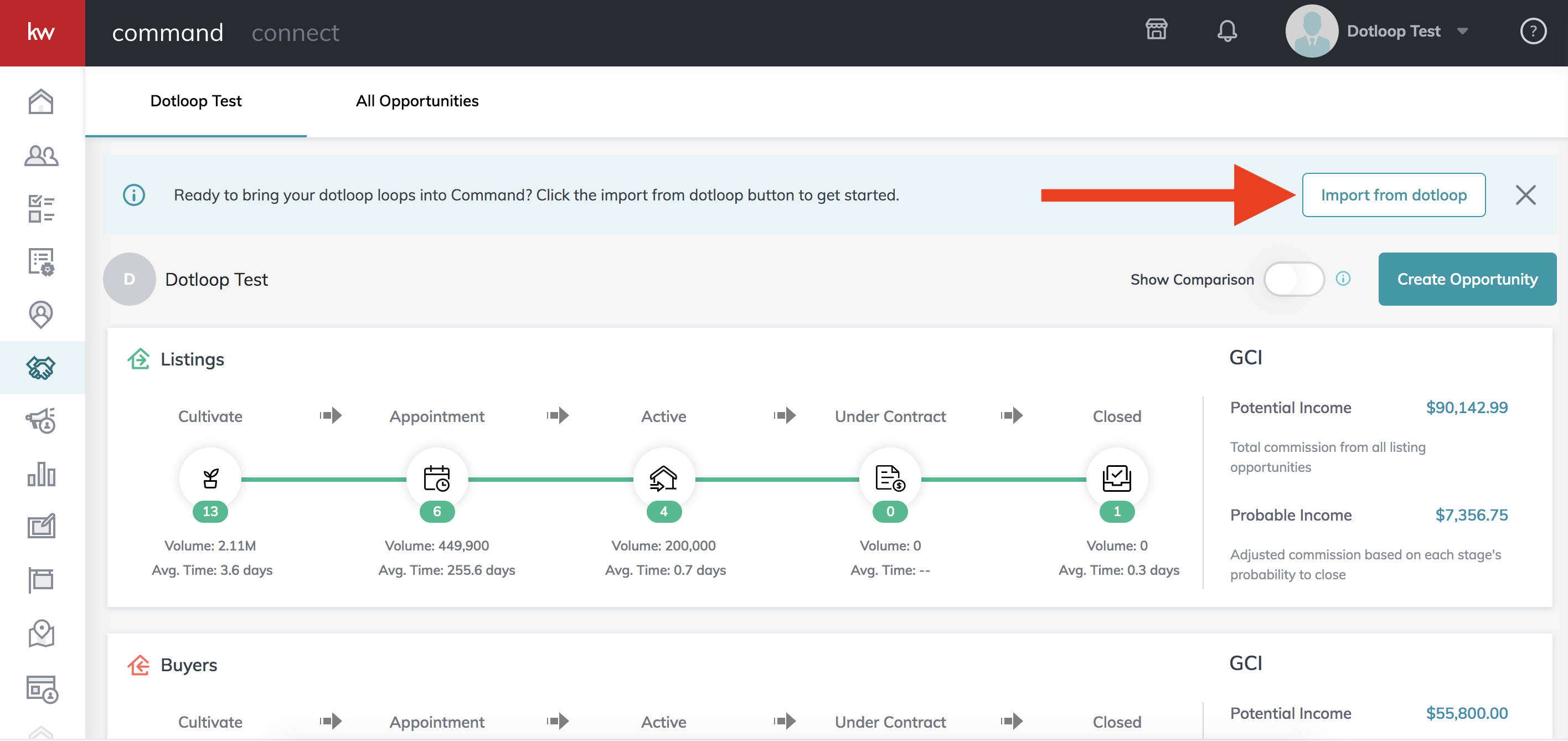Select the tasks checklist icon in the sidebar
Image resolution: width=1568 pixels, height=741 pixels.
tap(41, 209)
